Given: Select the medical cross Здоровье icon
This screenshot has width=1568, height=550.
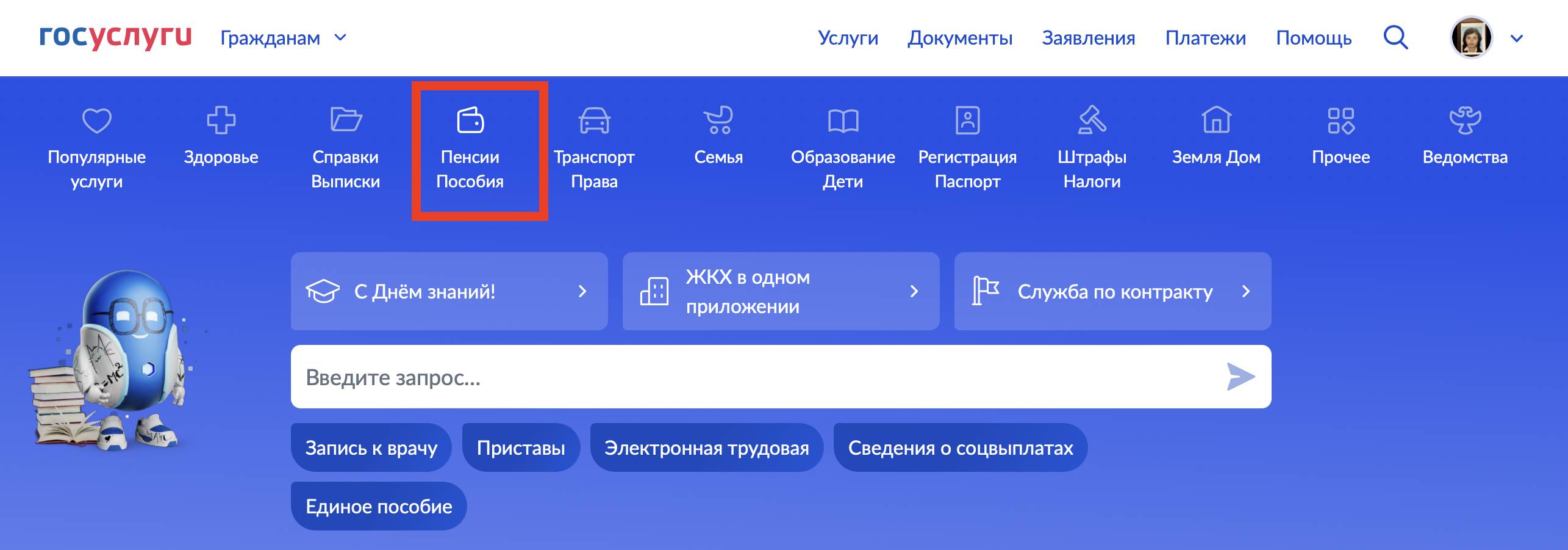Looking at the screenshot, I should click(221, 120).
